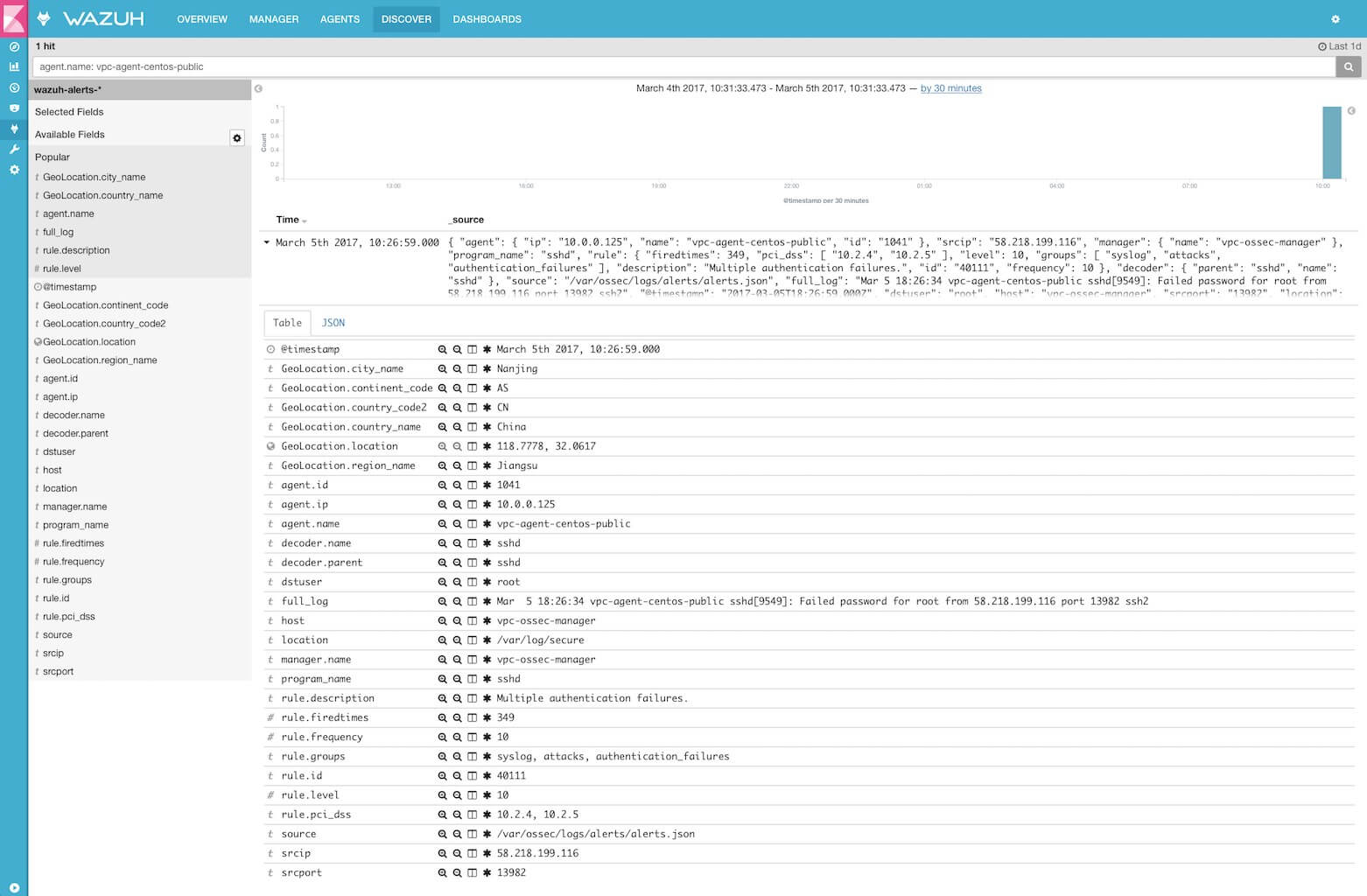
Task: Click the Wazuh logo in the header
Action: (90, 18)
